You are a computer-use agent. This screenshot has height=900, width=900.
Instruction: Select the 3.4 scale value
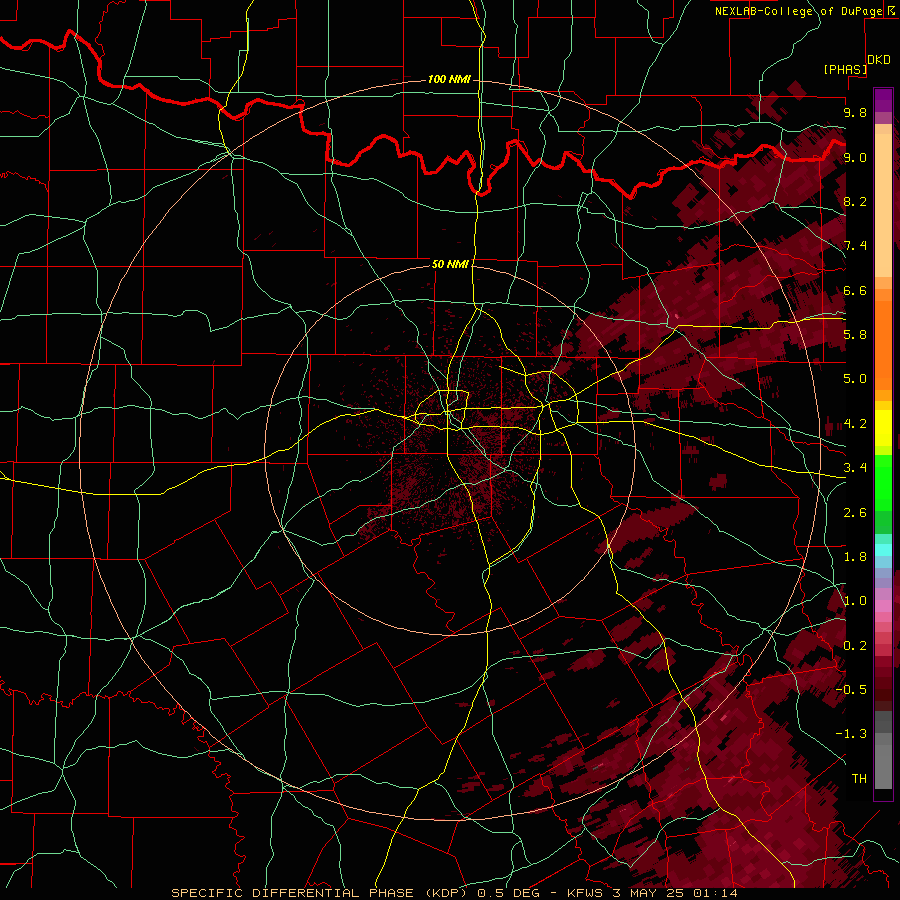pyautogui.click(x=855, y=468)
